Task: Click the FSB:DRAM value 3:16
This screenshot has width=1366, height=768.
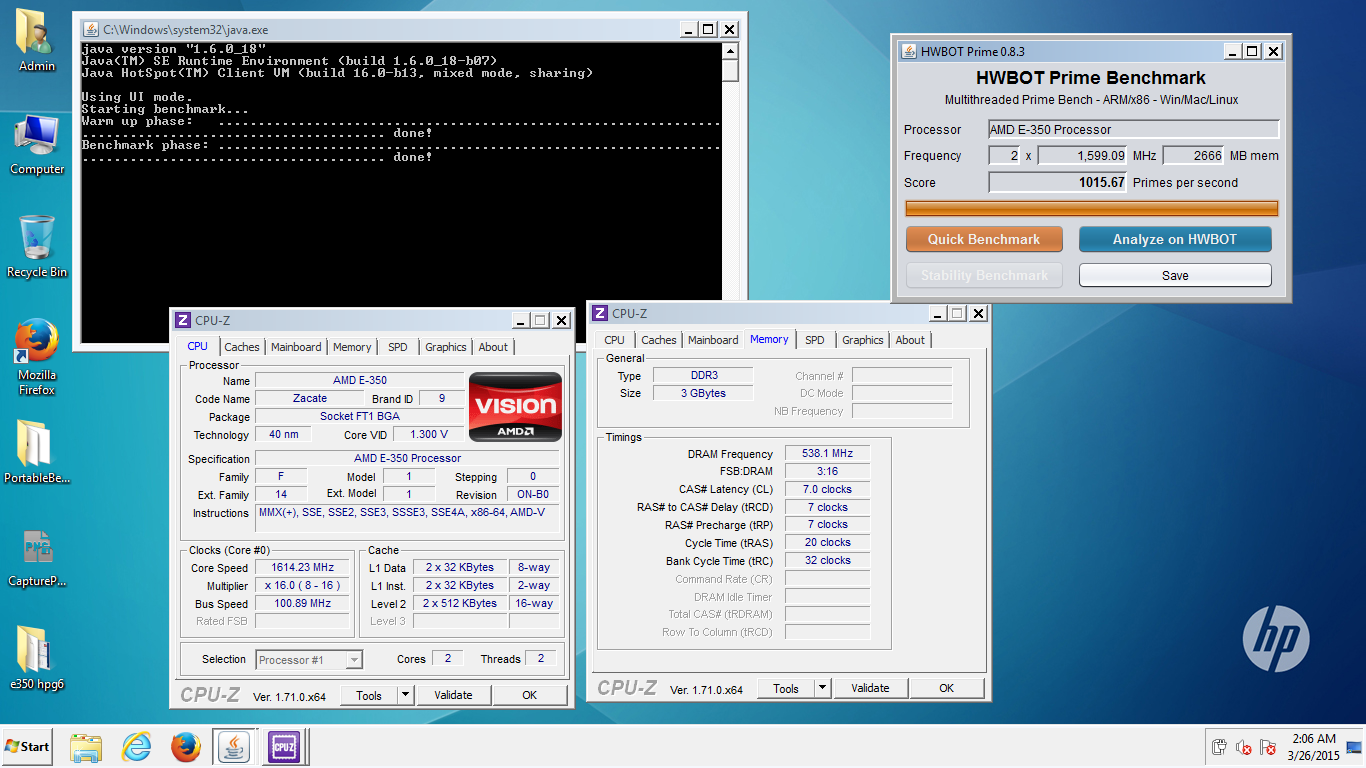Action: 828,471
